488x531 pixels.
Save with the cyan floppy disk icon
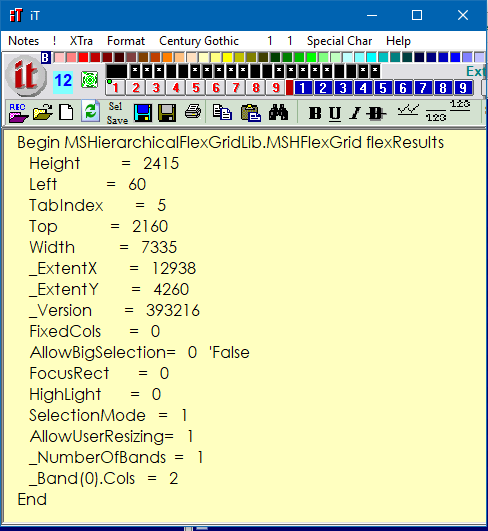[143, 113]
